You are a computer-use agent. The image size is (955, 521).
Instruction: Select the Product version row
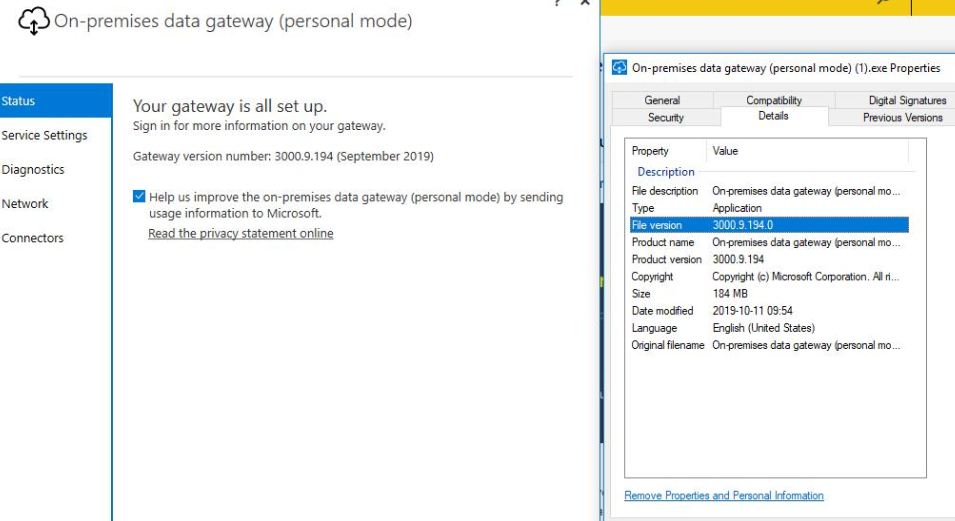click(769, 259)
